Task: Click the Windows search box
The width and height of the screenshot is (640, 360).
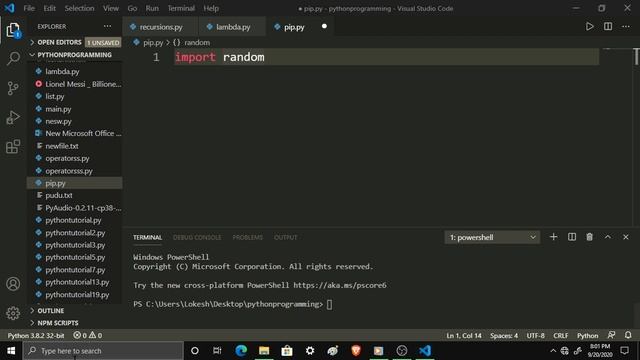Action: coord(103,351)
